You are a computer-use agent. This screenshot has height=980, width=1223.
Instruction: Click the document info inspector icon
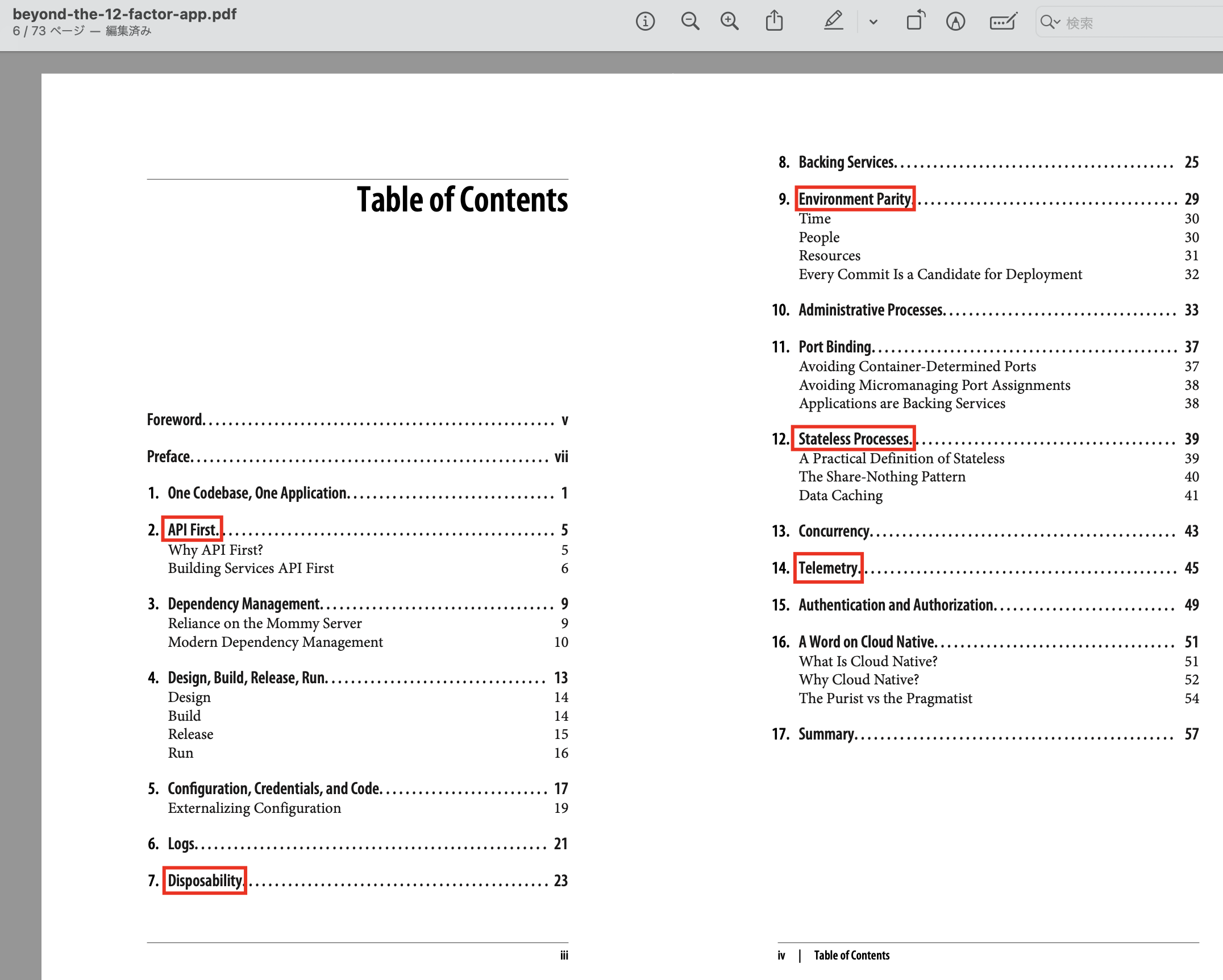(645, 22)
